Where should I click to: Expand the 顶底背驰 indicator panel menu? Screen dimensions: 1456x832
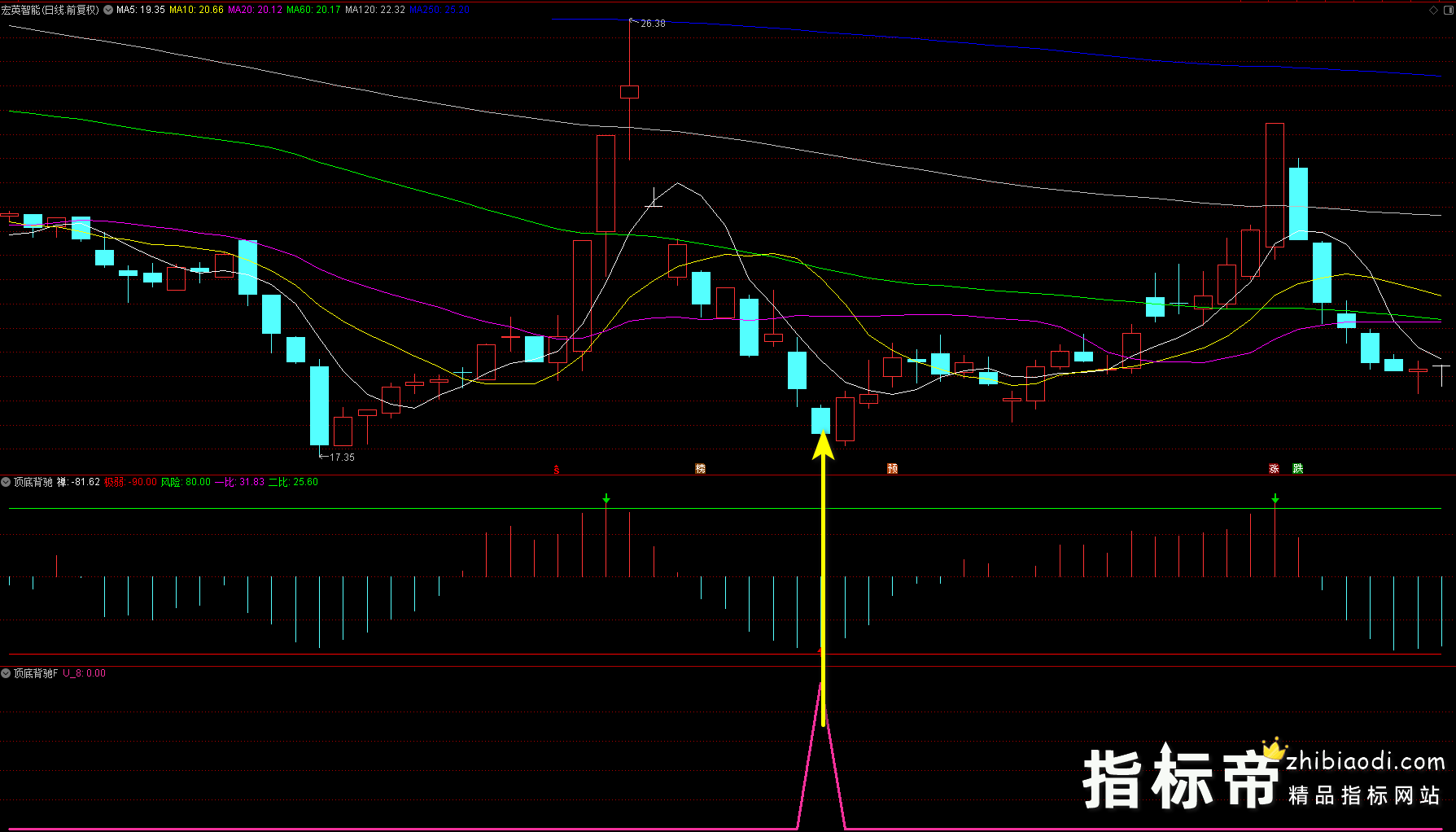[x=6, y=482]
